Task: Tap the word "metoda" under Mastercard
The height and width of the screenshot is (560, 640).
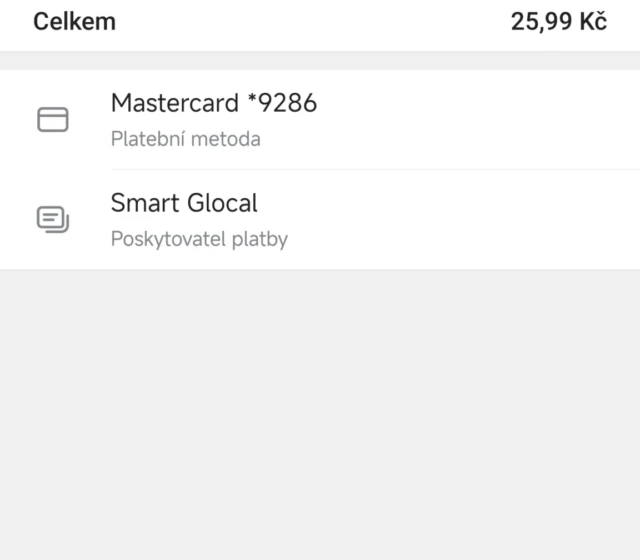Action: 229,139
